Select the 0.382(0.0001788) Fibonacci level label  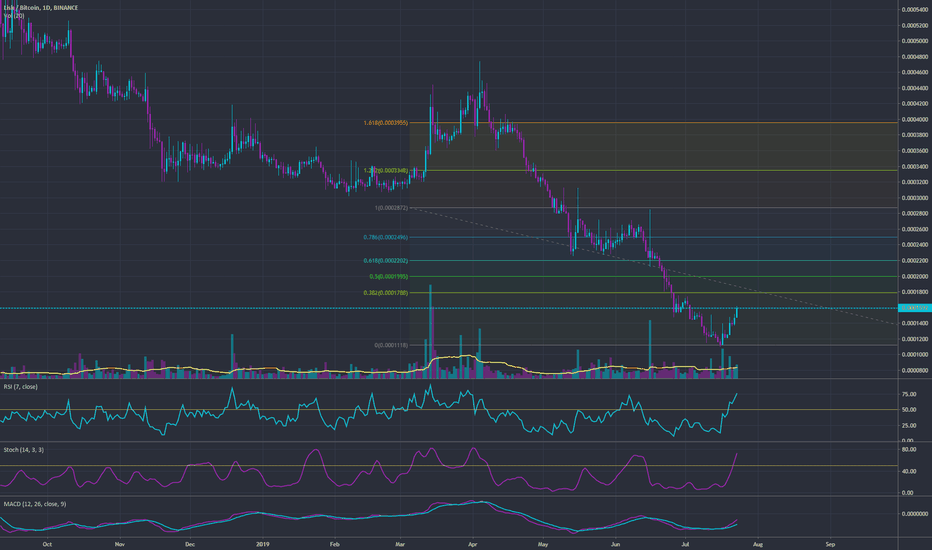click(x=386, y=293)
